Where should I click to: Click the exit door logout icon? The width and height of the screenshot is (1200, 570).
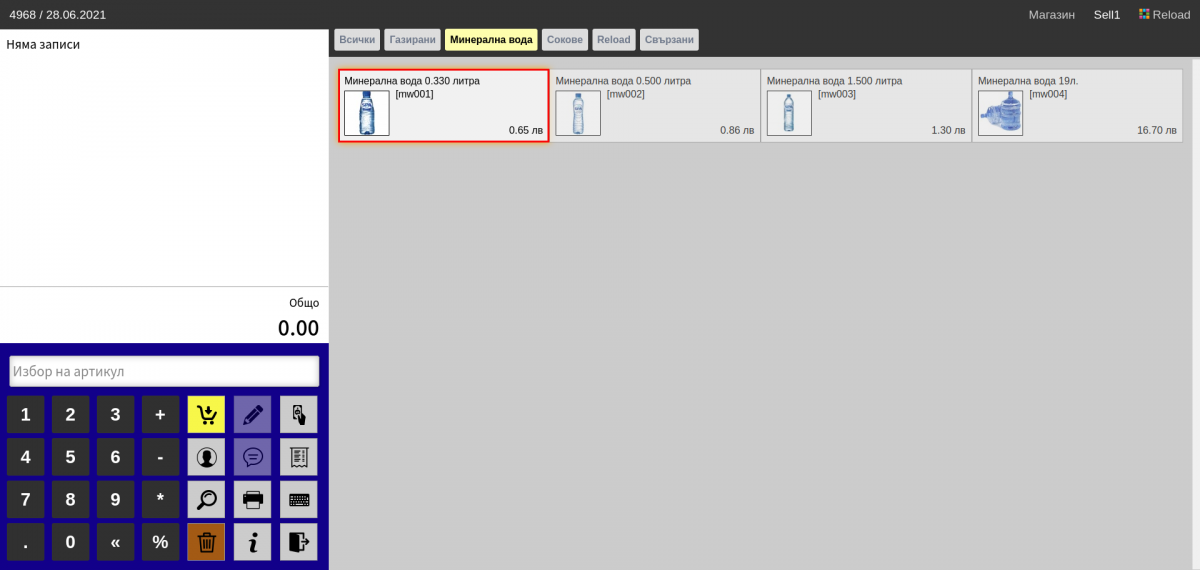(x=298, y=542)
